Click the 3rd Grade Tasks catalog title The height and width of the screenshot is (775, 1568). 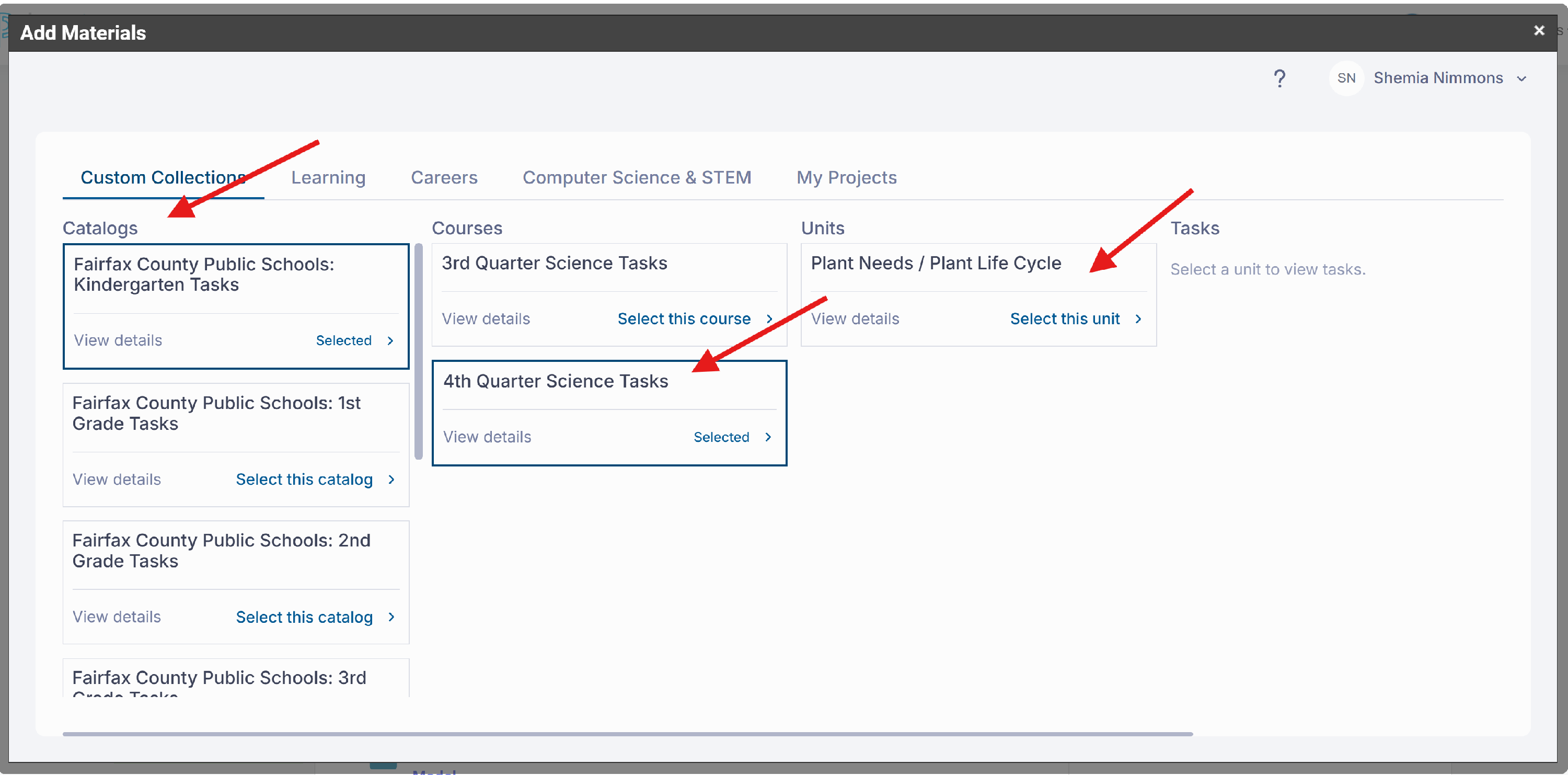(x=219, y=683)
